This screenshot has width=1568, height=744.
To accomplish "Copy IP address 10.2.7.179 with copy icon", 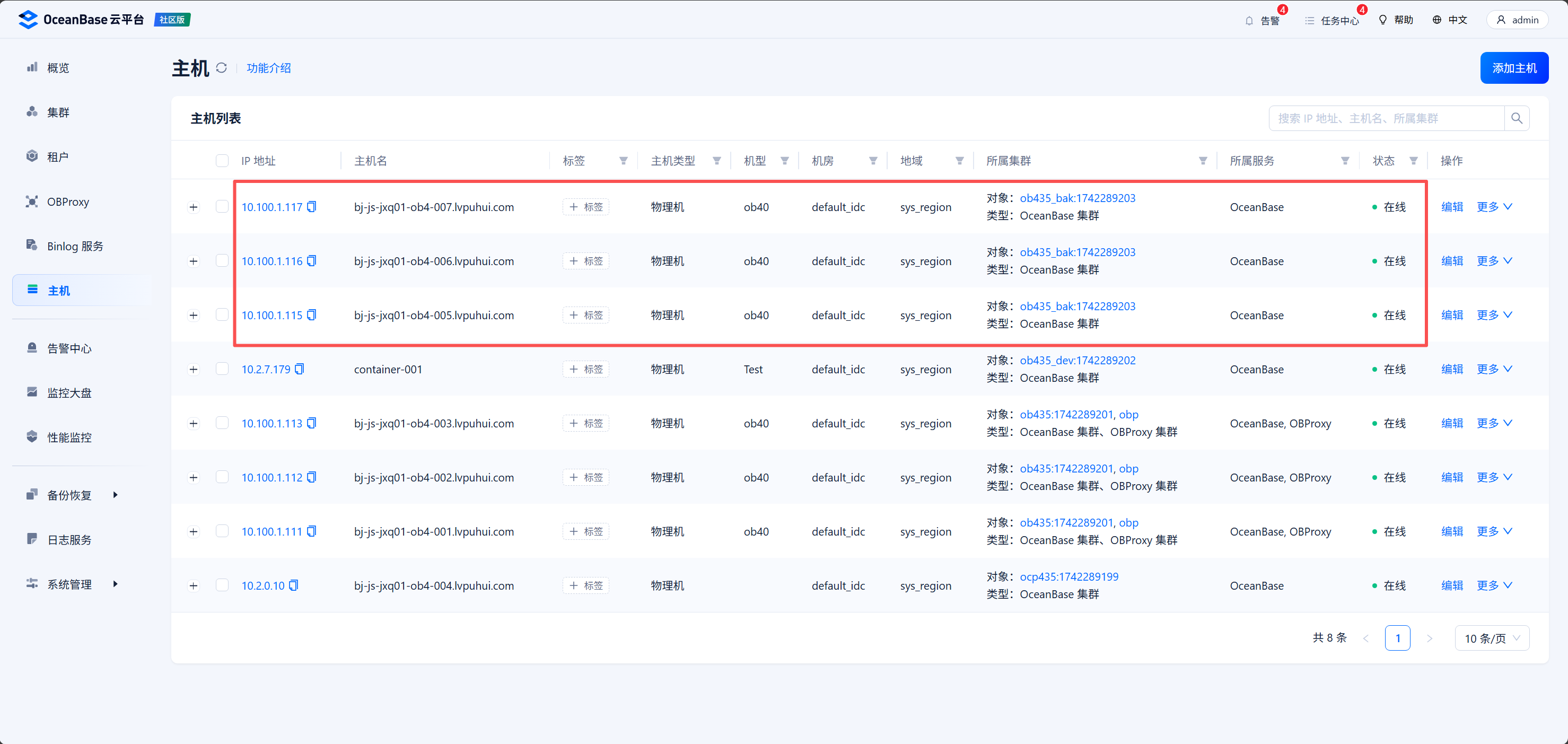I will pyautogui.click(x=300, y=369).
